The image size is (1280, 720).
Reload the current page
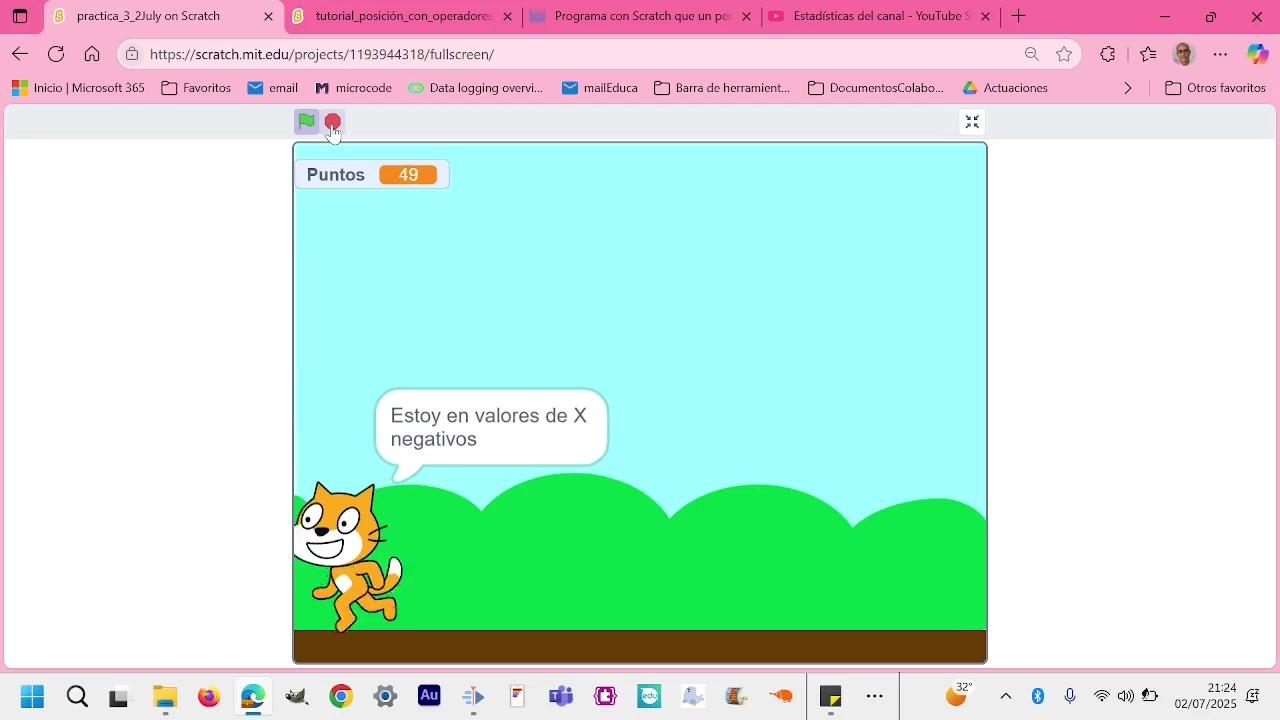point(56,54)
